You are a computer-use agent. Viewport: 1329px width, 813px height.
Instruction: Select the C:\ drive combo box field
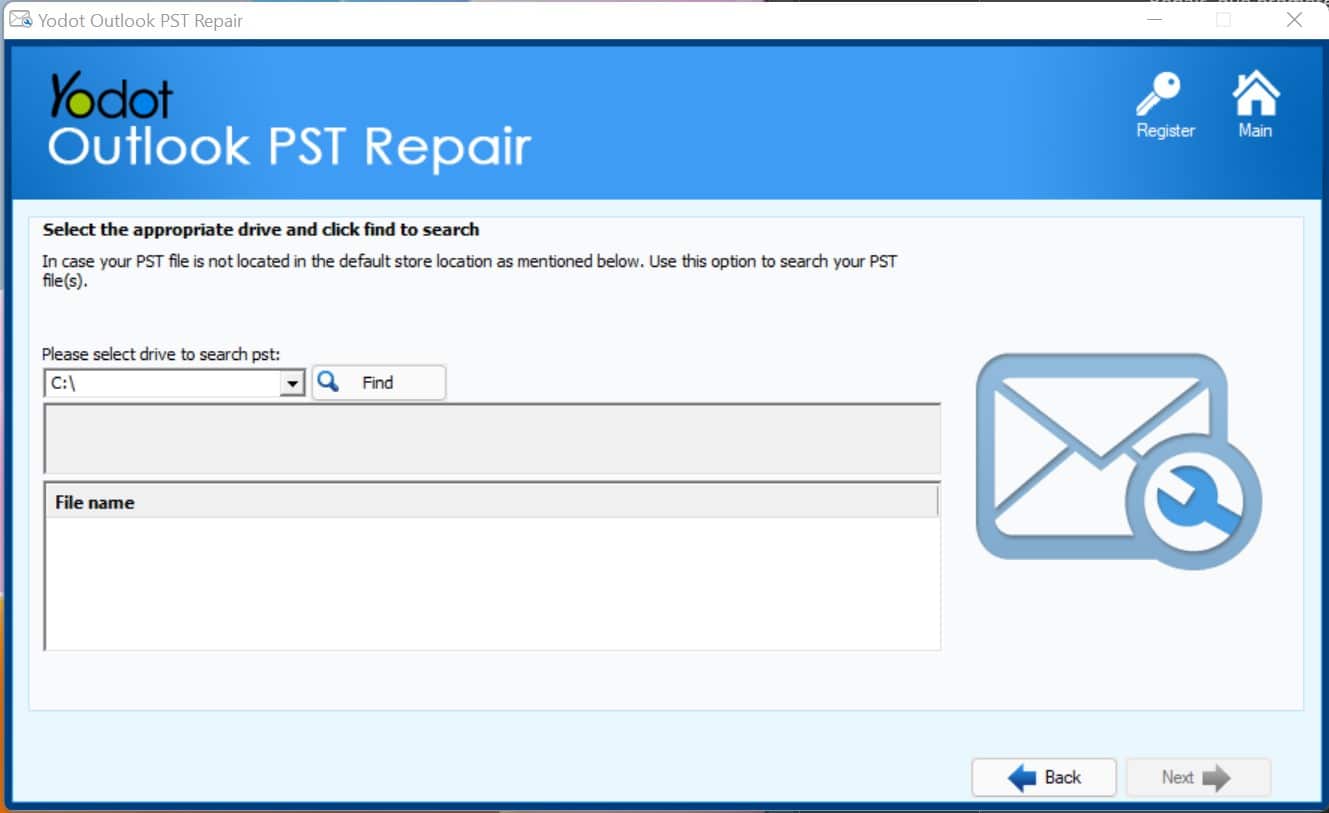[x=162, y=384]
